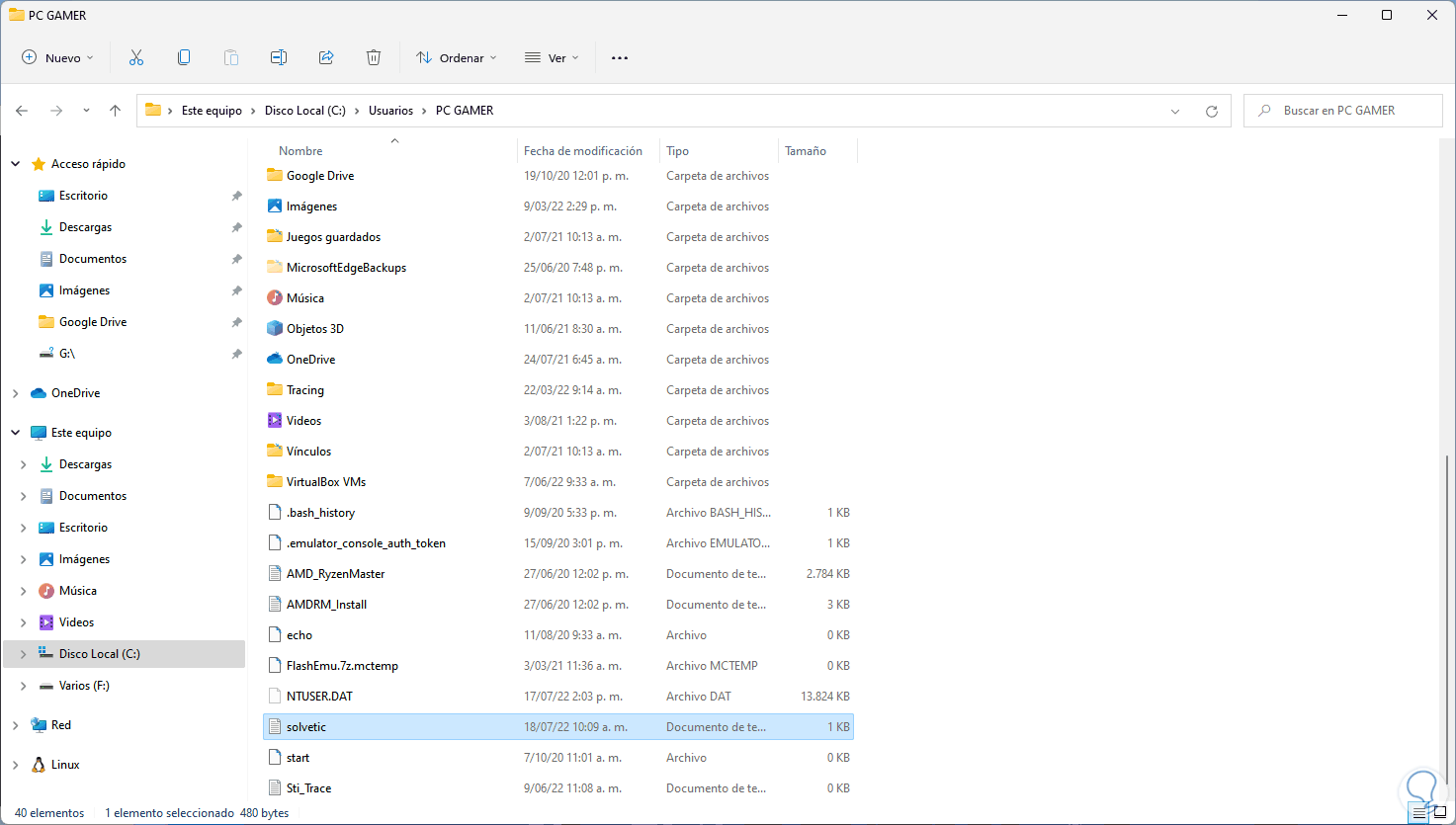Open address bar history dropdown

[1175, 112]
